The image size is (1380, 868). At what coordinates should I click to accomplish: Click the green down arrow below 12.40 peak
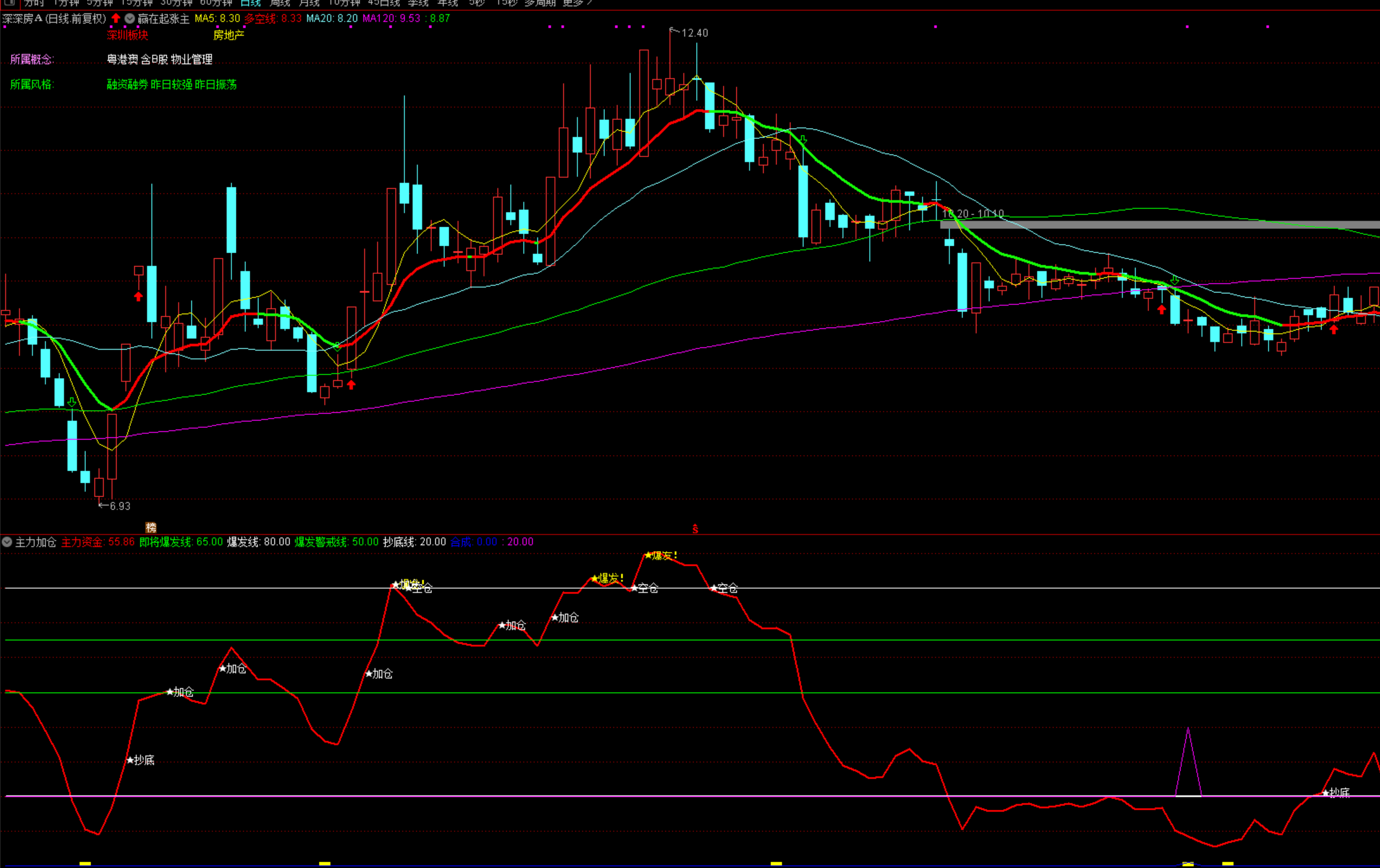(x=803, y=140)
